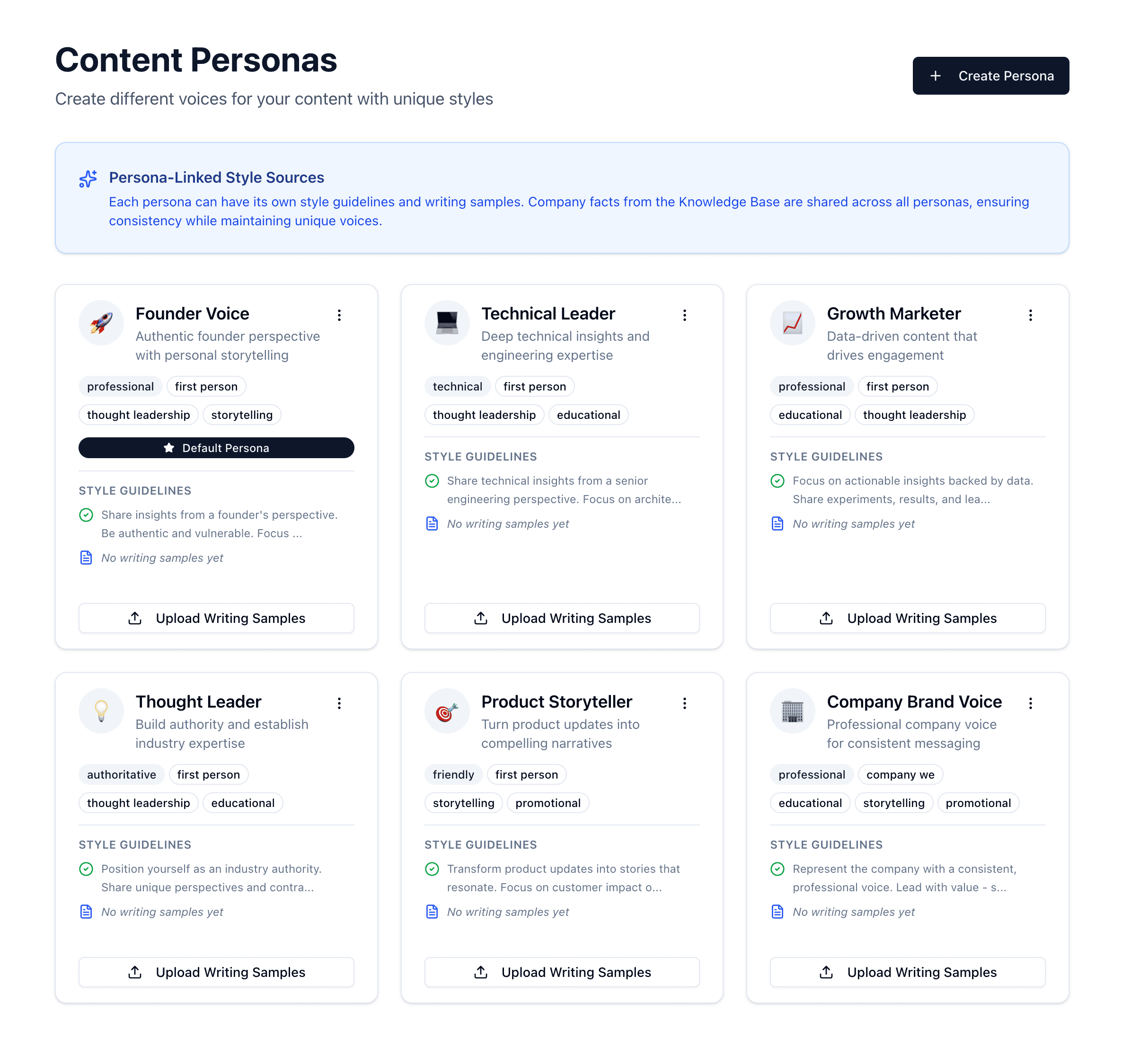The image size is (1131, 1064).
Task: Select the storytelling tag on Founder Voice
Action: click(x=242, y=415)
